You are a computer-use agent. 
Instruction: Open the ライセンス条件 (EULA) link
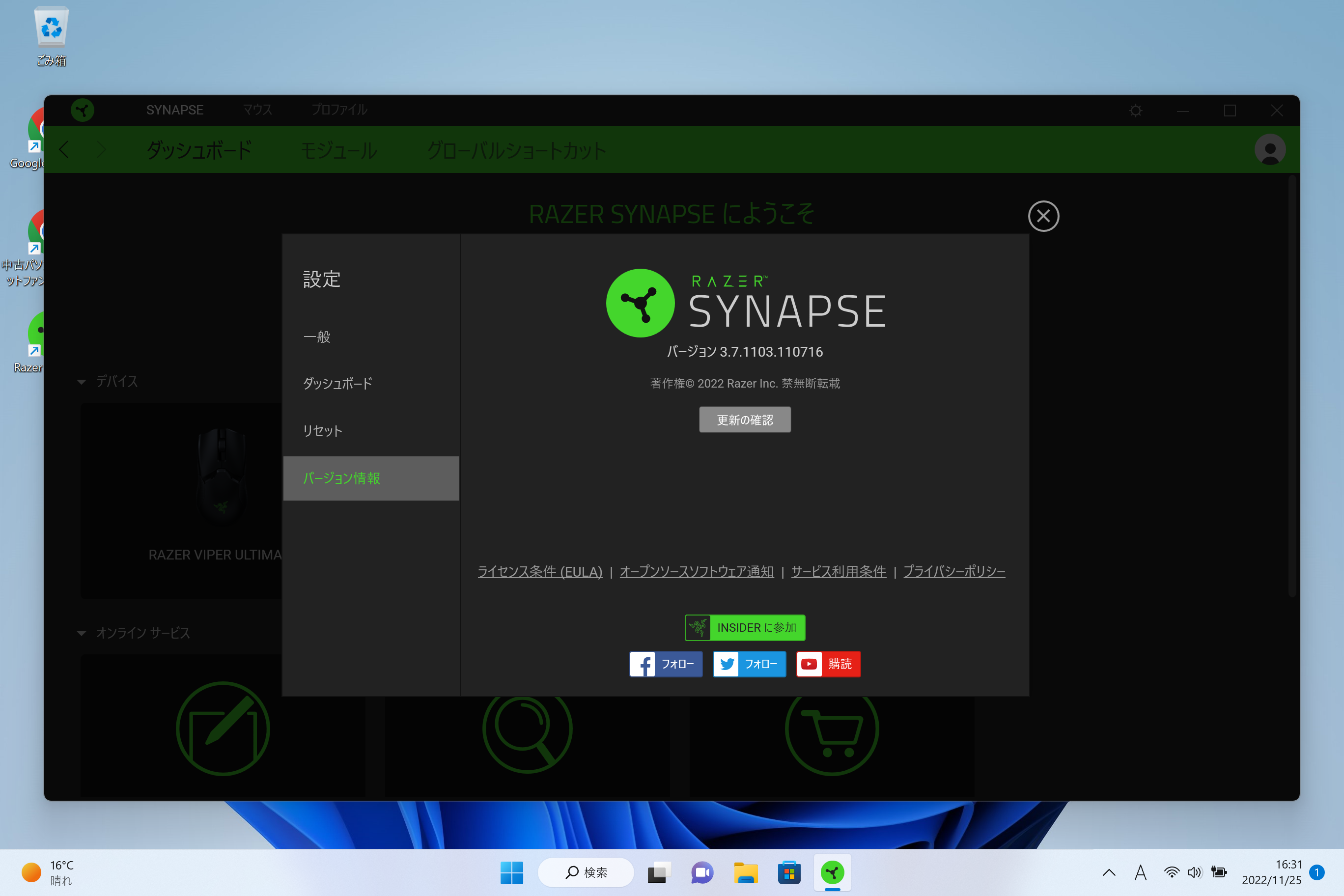[540, 571]
